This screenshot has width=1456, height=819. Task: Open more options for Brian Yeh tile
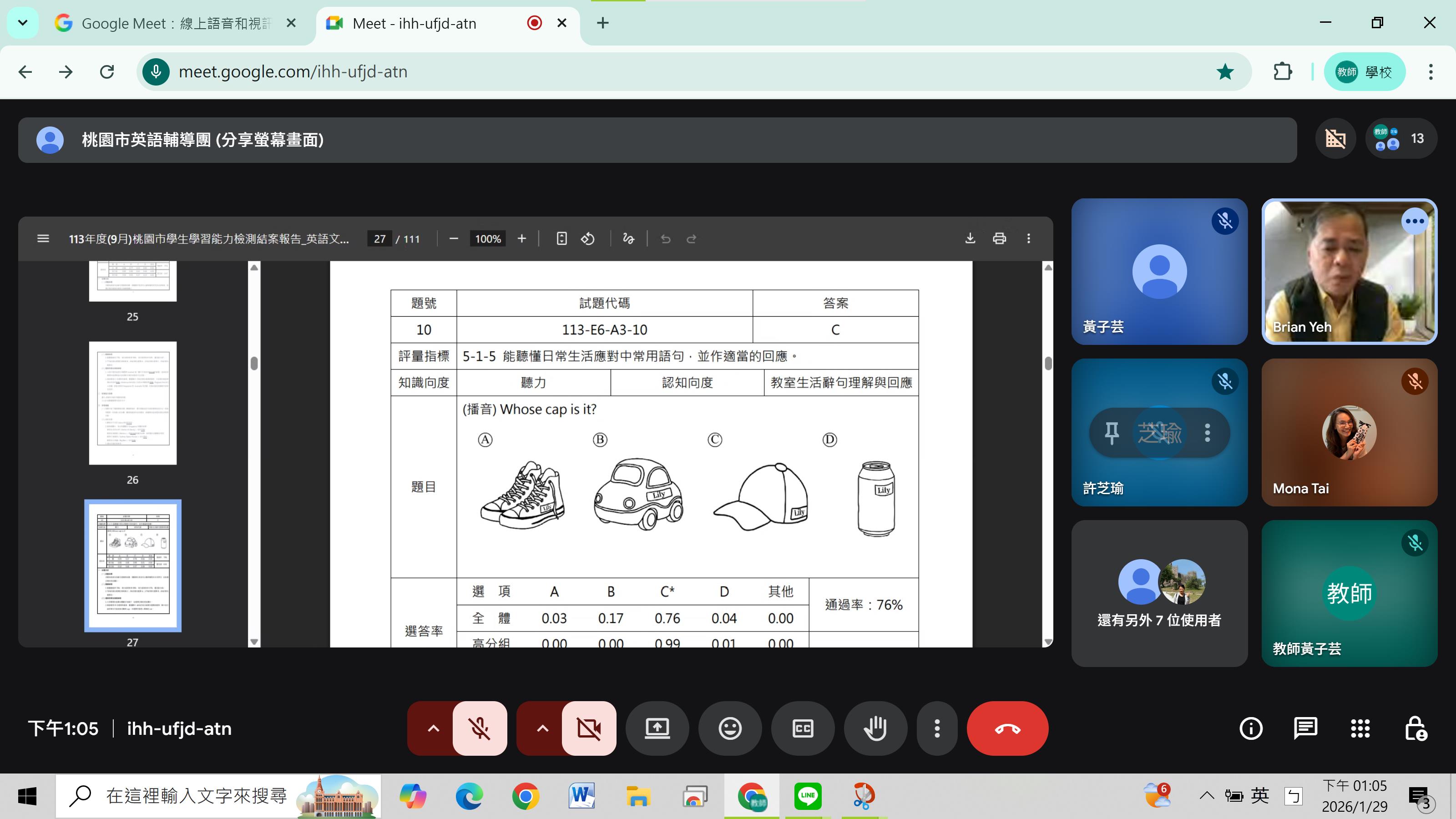tap(1414, 221)
